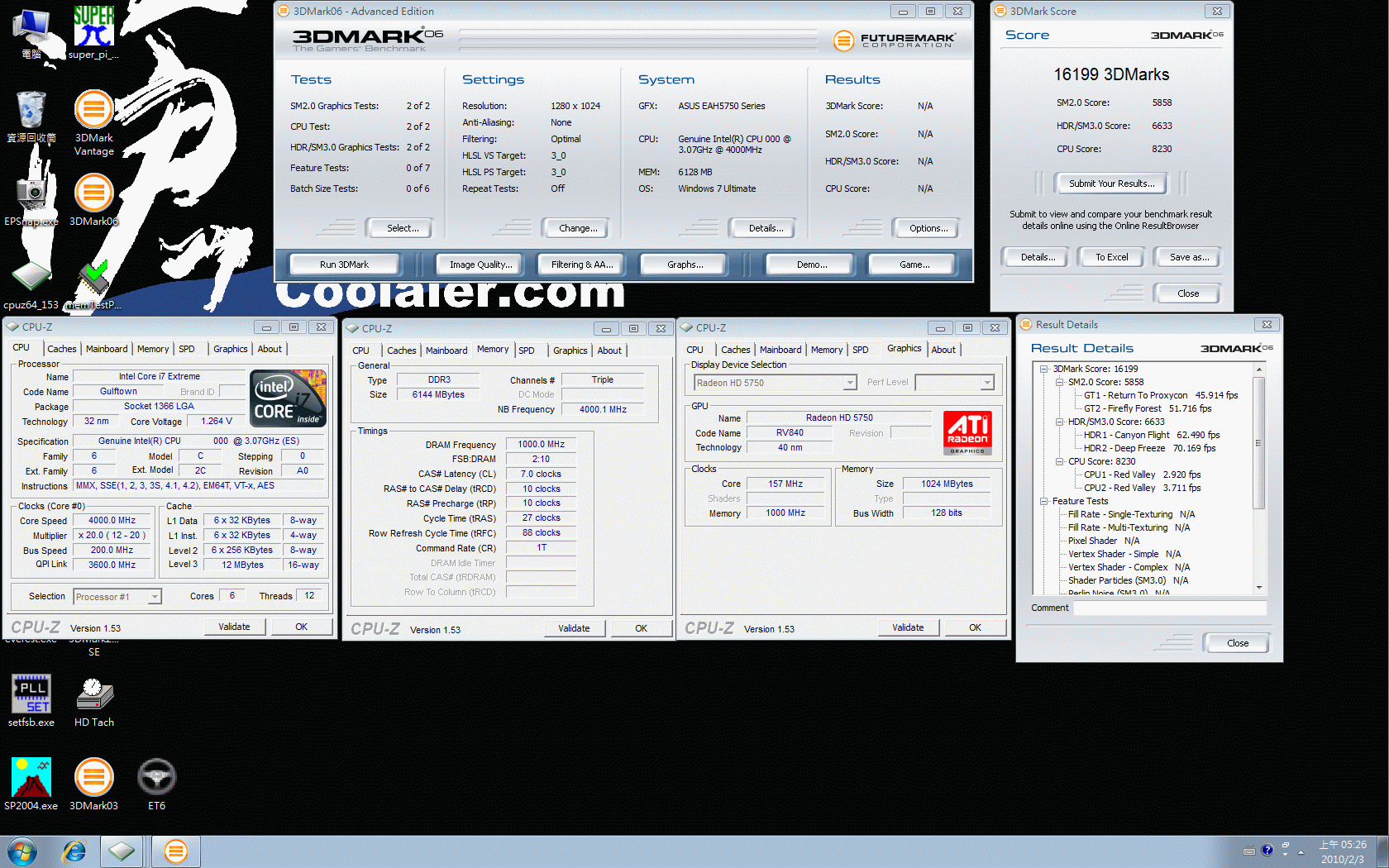Click the To Excel button
This screenshot has width=1389, height=868.
tap(1111, 257)
